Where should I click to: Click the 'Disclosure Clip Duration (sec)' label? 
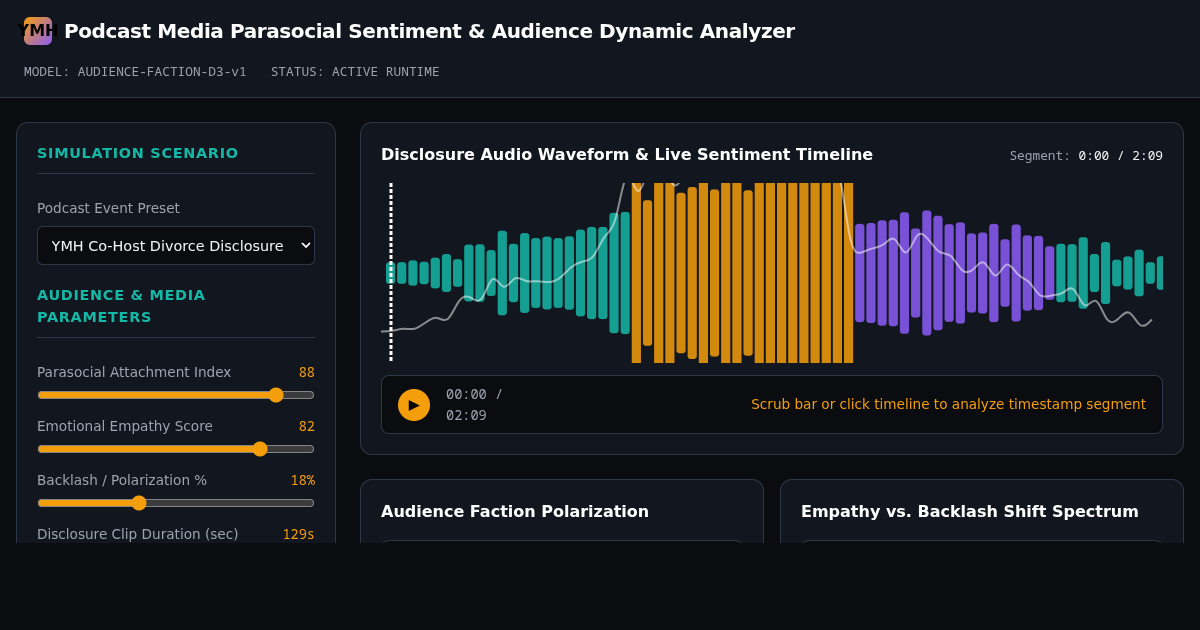138,534
